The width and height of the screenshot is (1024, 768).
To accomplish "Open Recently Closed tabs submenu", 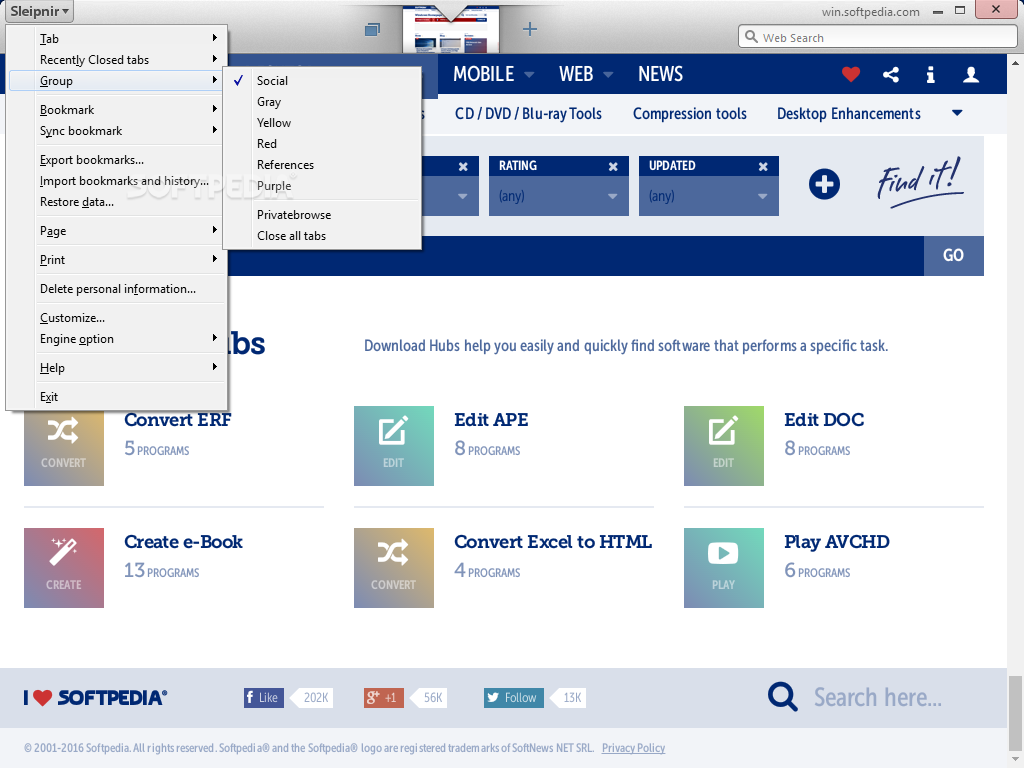I will pyautogui.click(x=118, y=59).
